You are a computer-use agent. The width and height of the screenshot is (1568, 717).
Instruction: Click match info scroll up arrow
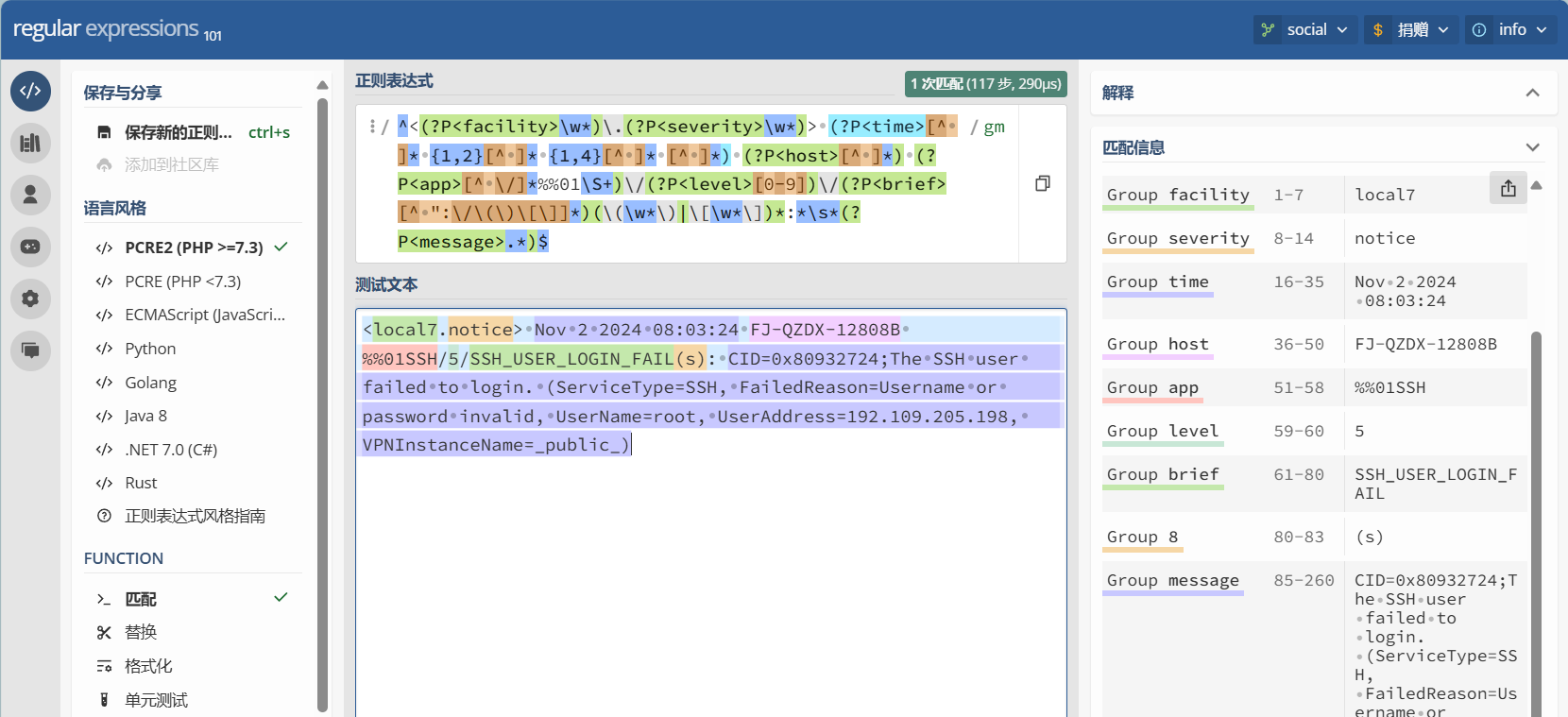click(x=1536, y=185)
